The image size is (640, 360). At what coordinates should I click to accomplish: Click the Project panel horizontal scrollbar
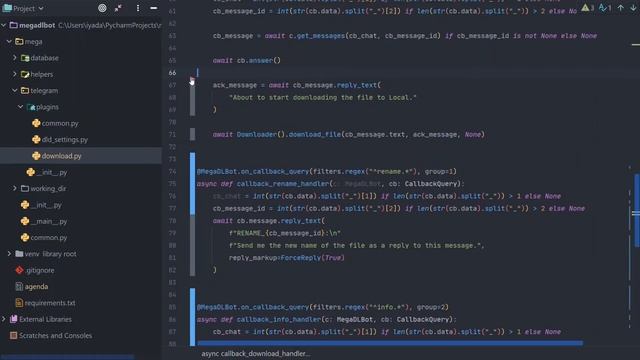tap(67, 357)
